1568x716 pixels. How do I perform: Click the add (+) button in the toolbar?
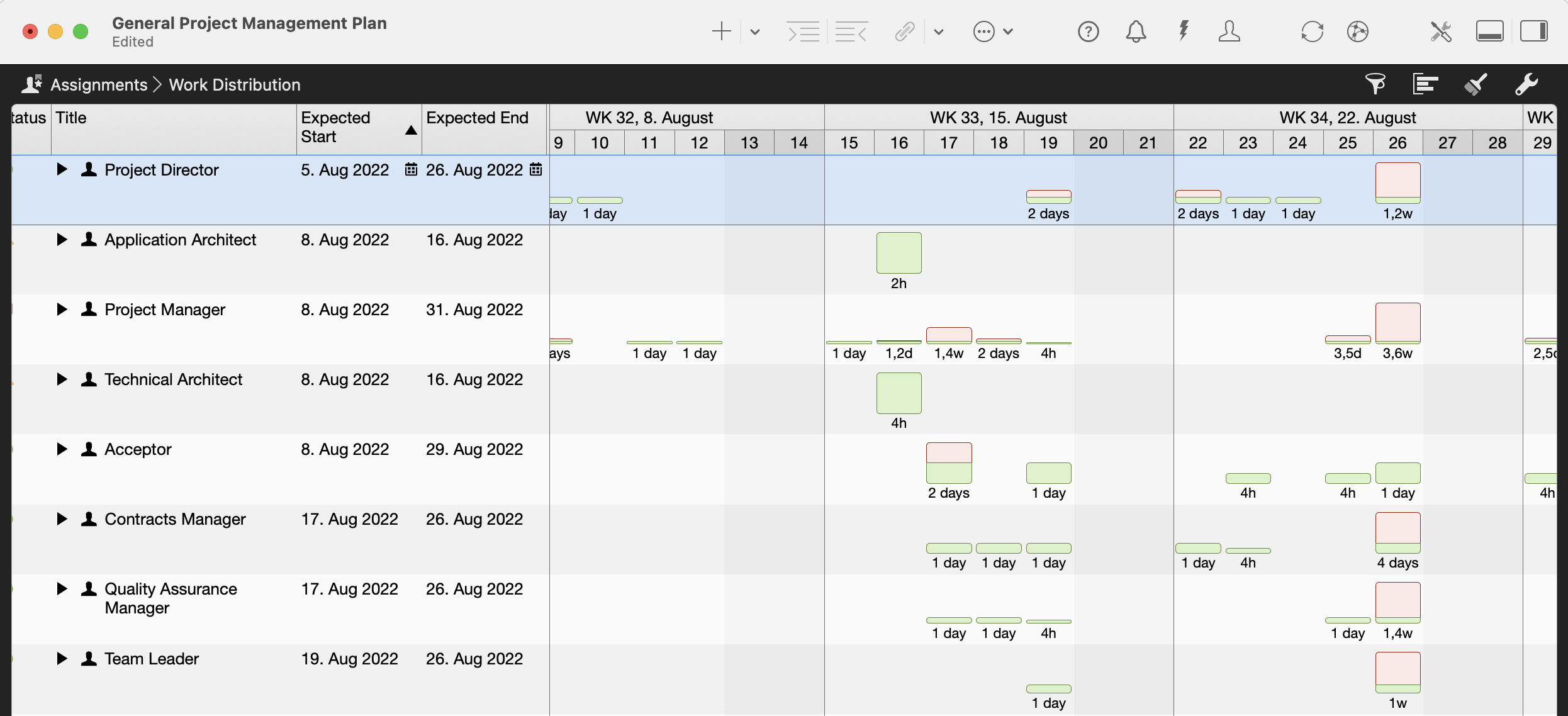click(721, 31)
